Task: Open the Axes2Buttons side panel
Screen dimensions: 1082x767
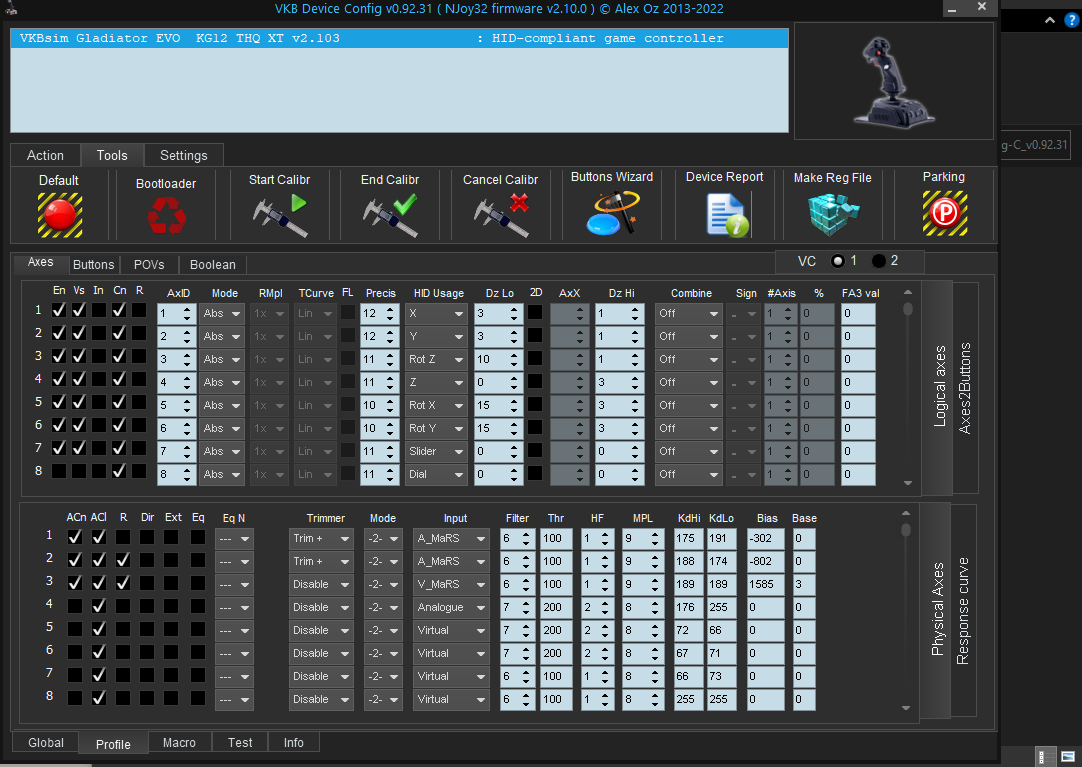Action: pyautogui.click(x=965, y=387)
